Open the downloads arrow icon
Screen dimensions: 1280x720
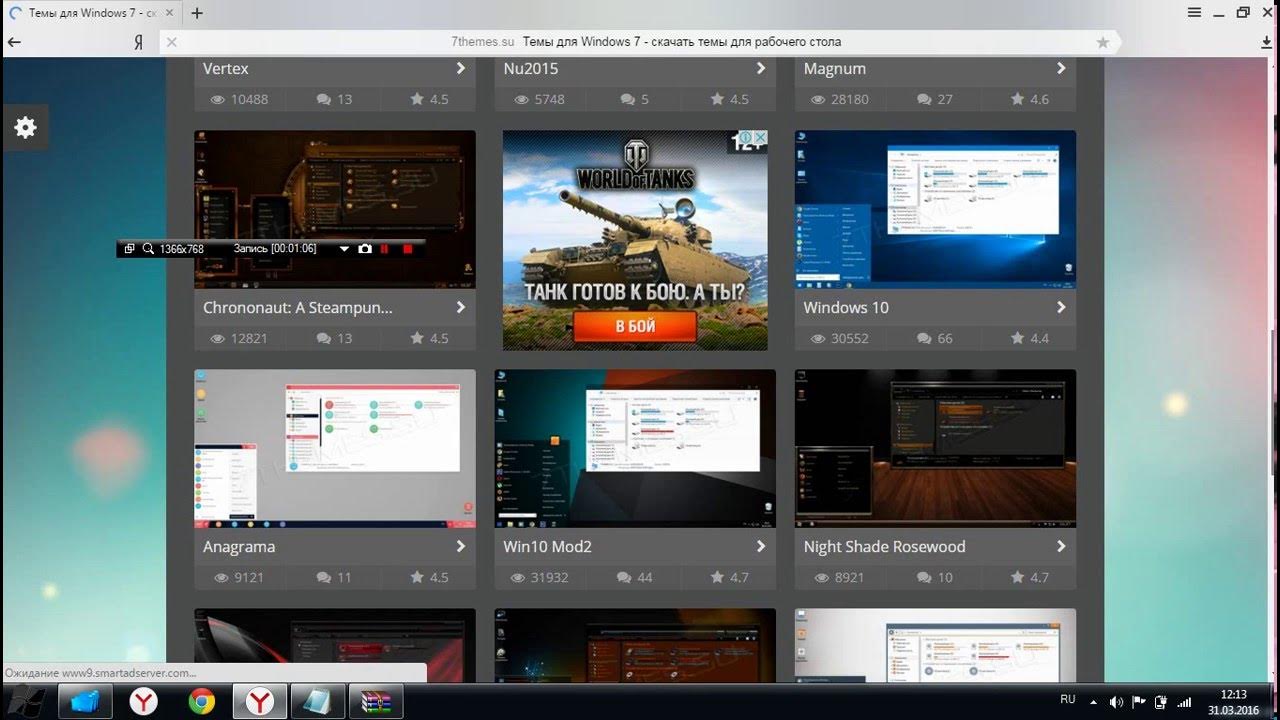(1267, 42)
